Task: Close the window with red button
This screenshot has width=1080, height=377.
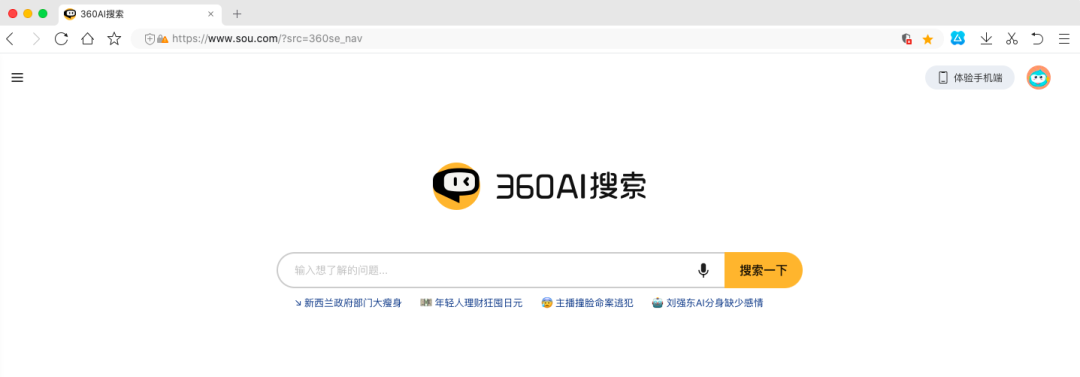Action: coord(12,13)
